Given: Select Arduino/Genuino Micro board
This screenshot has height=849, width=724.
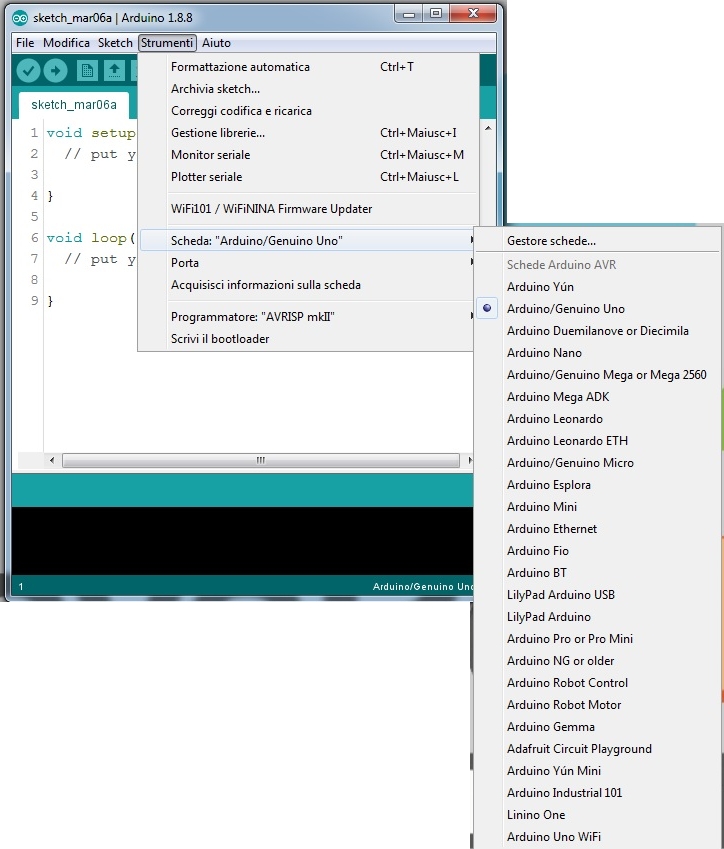Looking at the screenshot, I should tap(598, 463).
